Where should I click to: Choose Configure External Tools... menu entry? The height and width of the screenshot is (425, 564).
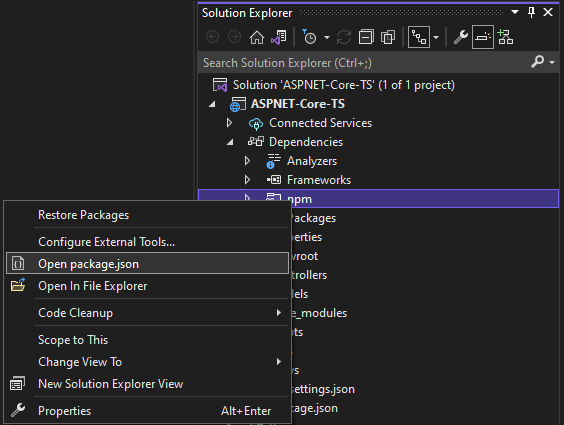(147, 242)
